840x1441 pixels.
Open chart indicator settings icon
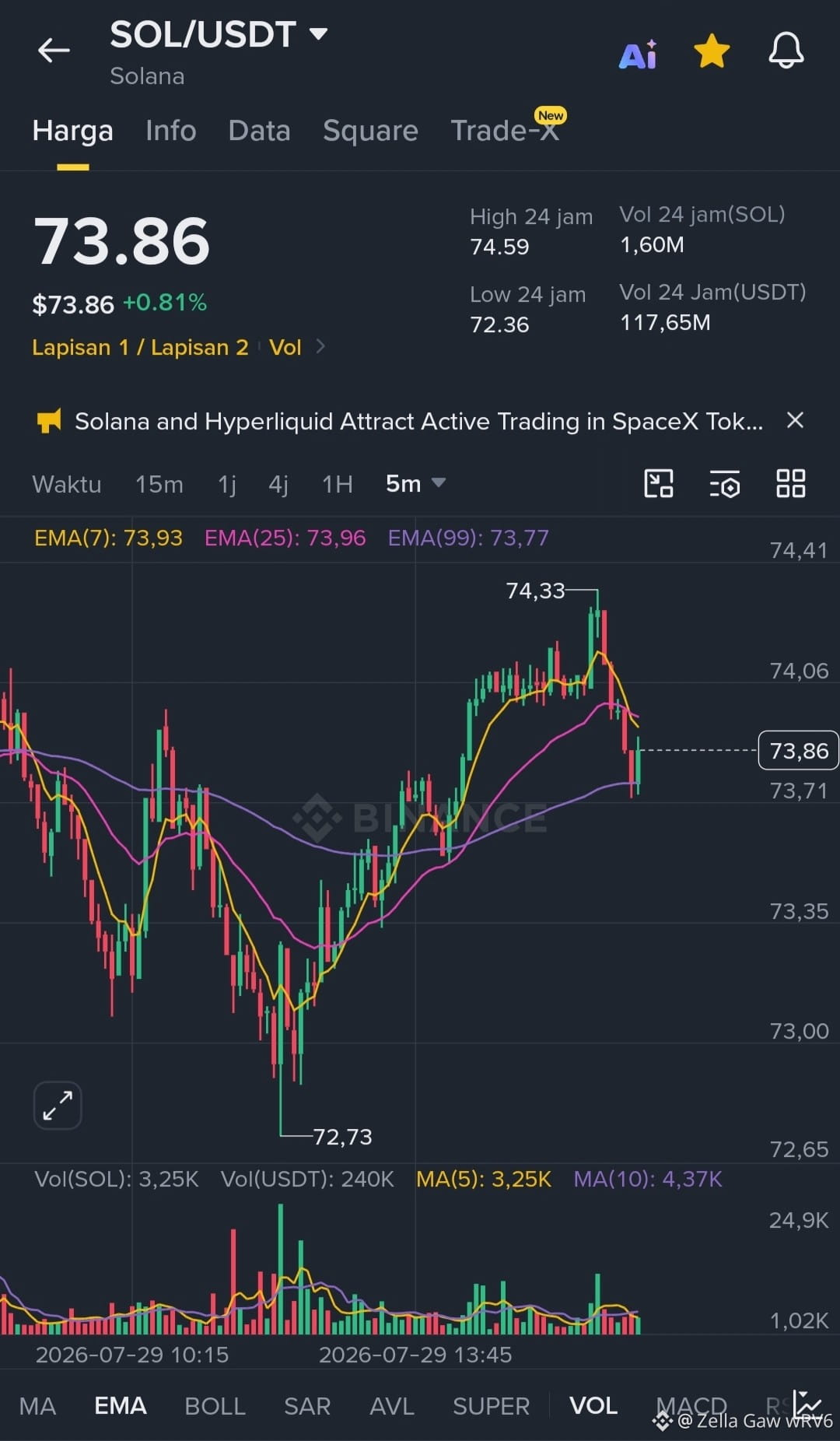click(x=725, y=484)
